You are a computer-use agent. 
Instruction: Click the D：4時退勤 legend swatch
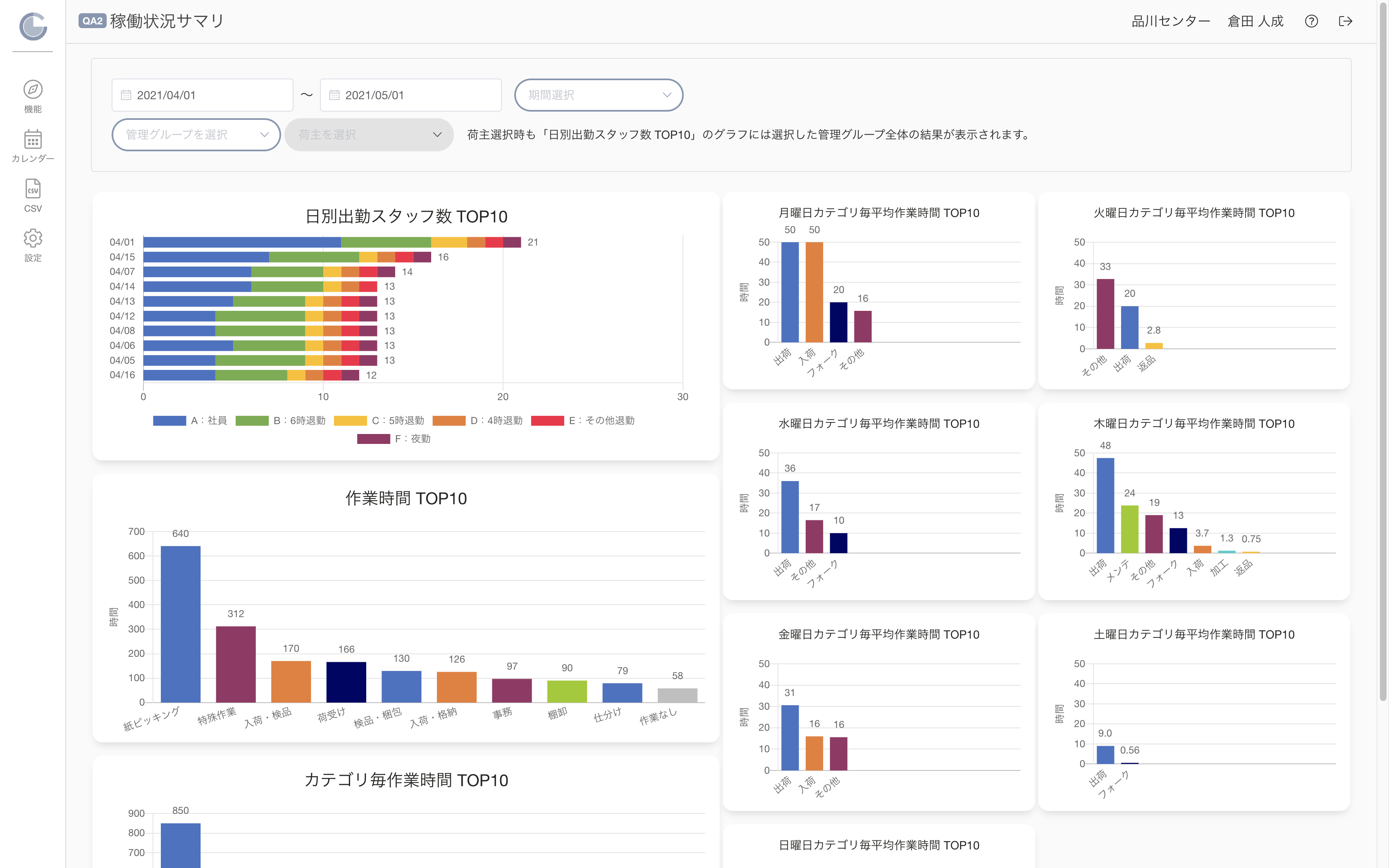tap(449, 421)
